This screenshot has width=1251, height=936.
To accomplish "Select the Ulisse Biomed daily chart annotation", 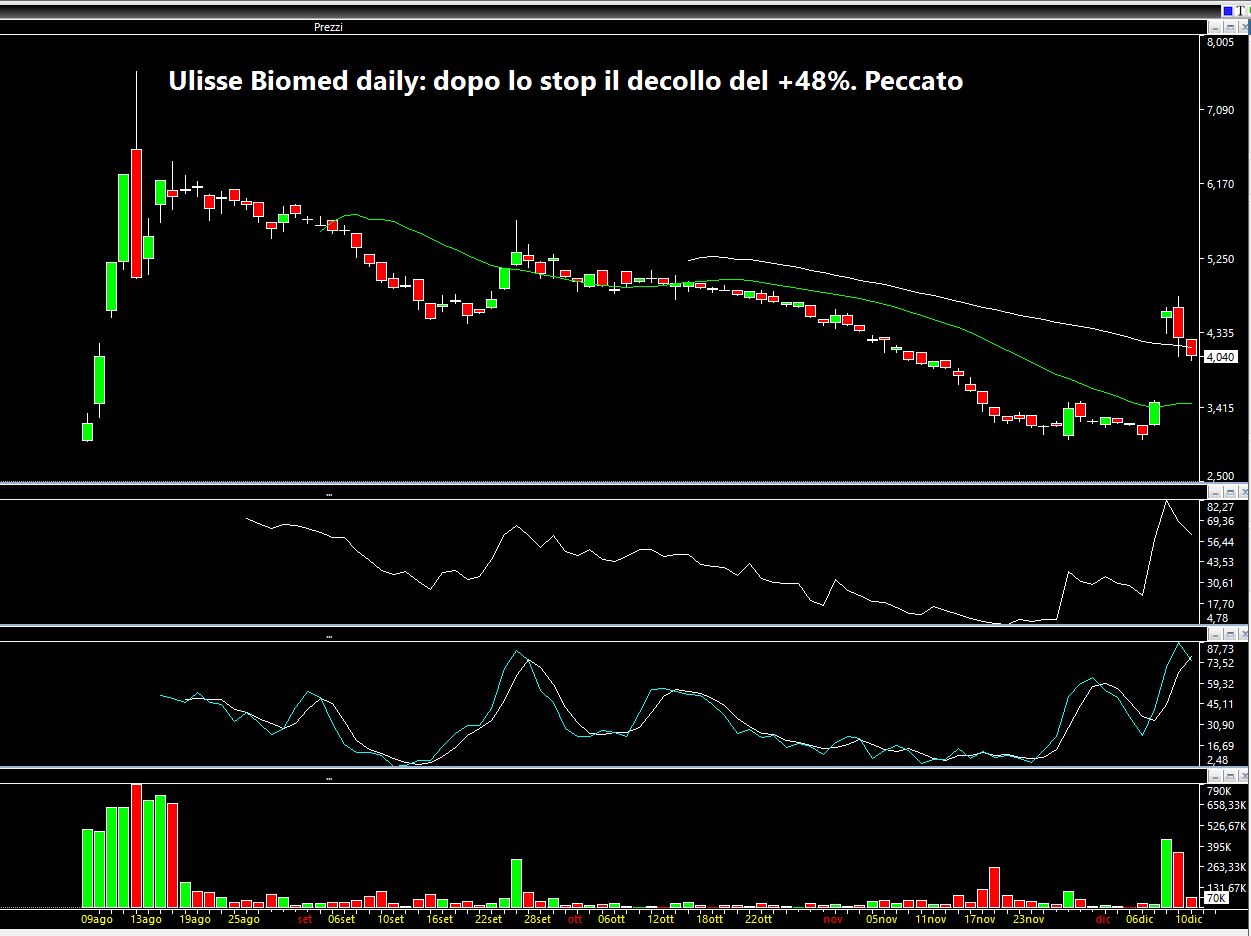I will tap(566, 81).
